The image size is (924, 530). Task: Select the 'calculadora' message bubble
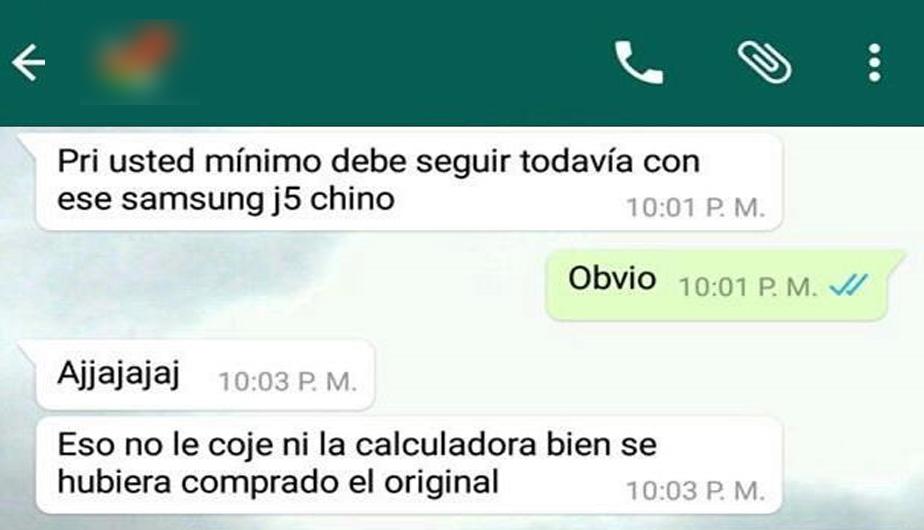click(409, 465)
